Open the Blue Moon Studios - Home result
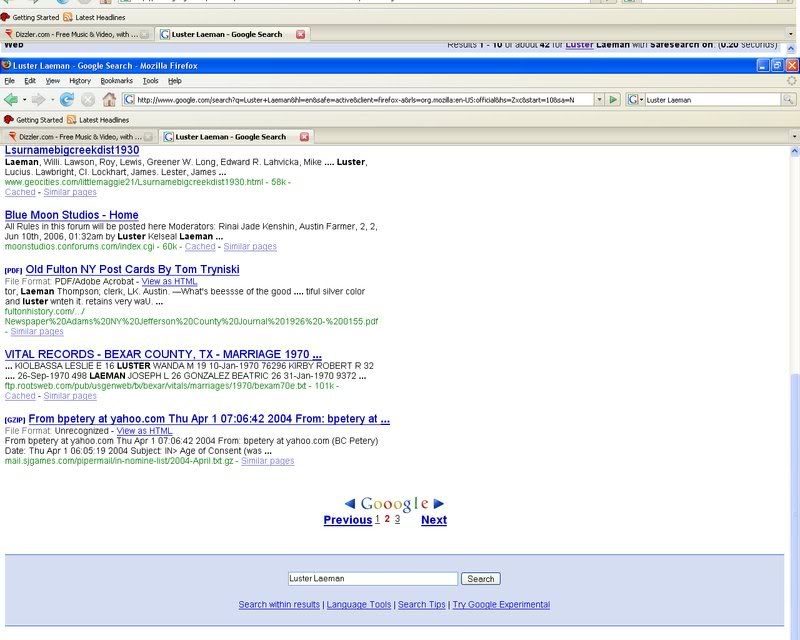Image resolution: width=800 pixels, height=640 pixels. (71, 215)
